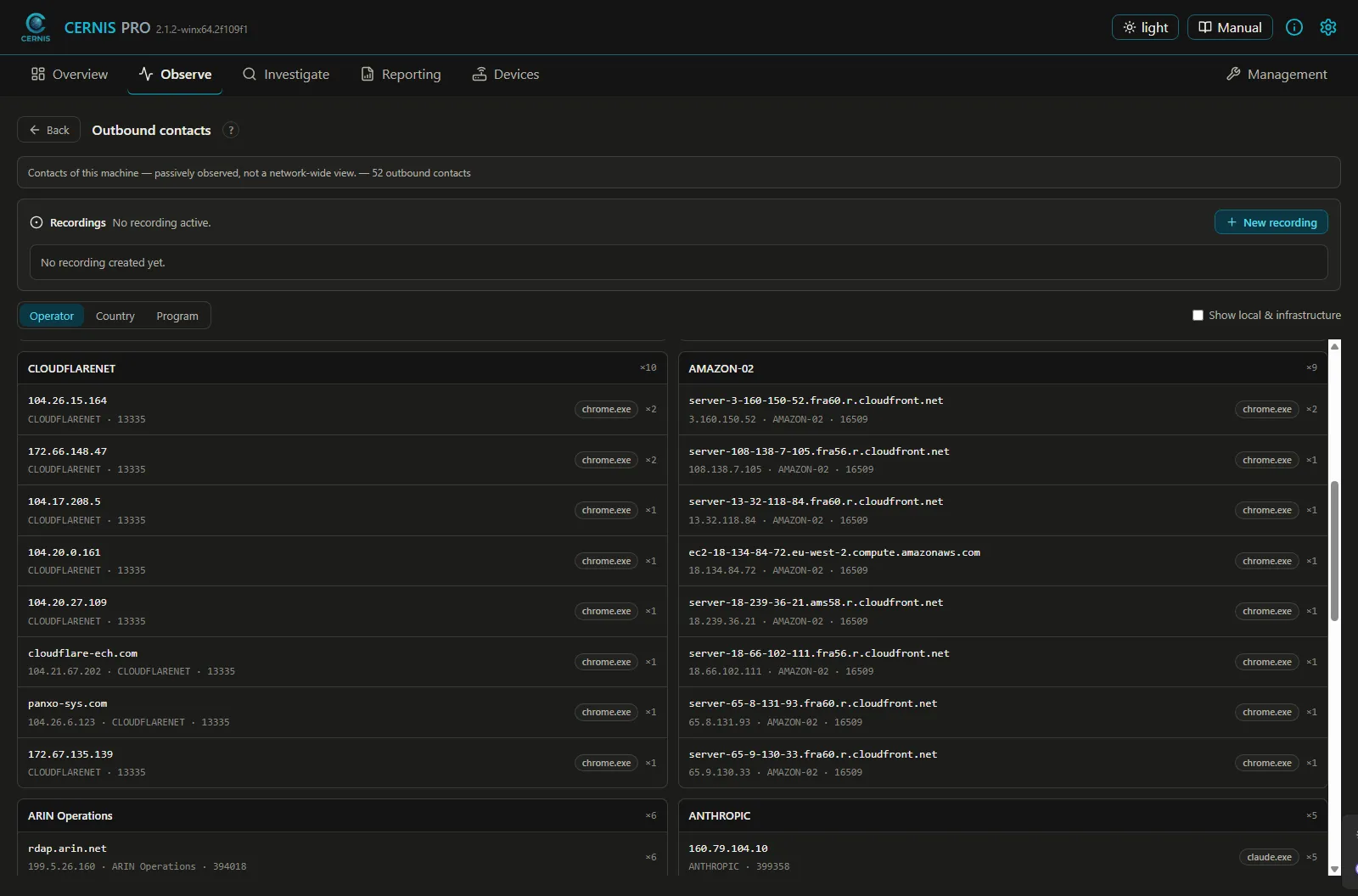Group contacts by Program

pyautogui.click(x=177, y=316)
